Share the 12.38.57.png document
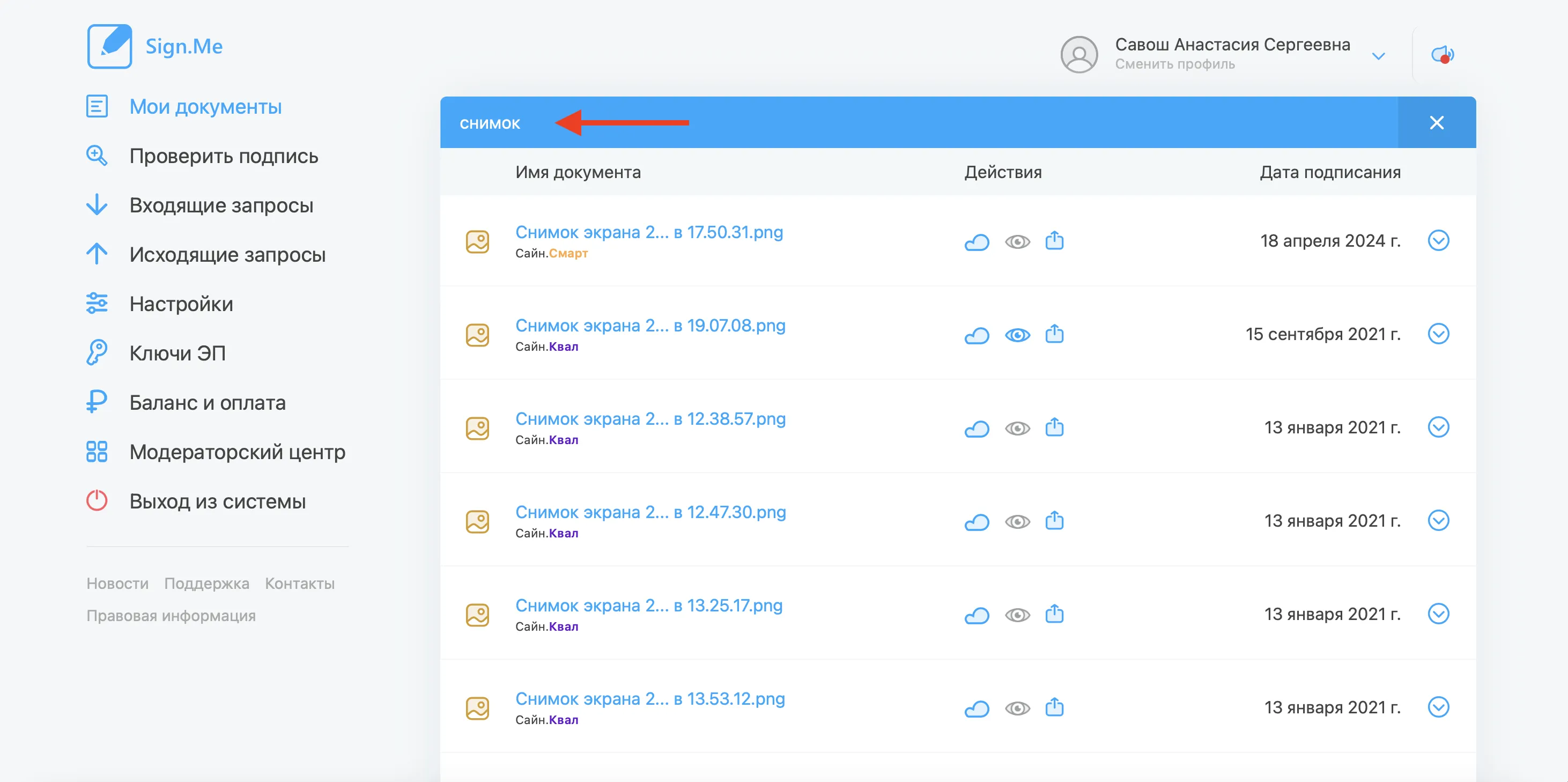 click(x=1054, y=427)
